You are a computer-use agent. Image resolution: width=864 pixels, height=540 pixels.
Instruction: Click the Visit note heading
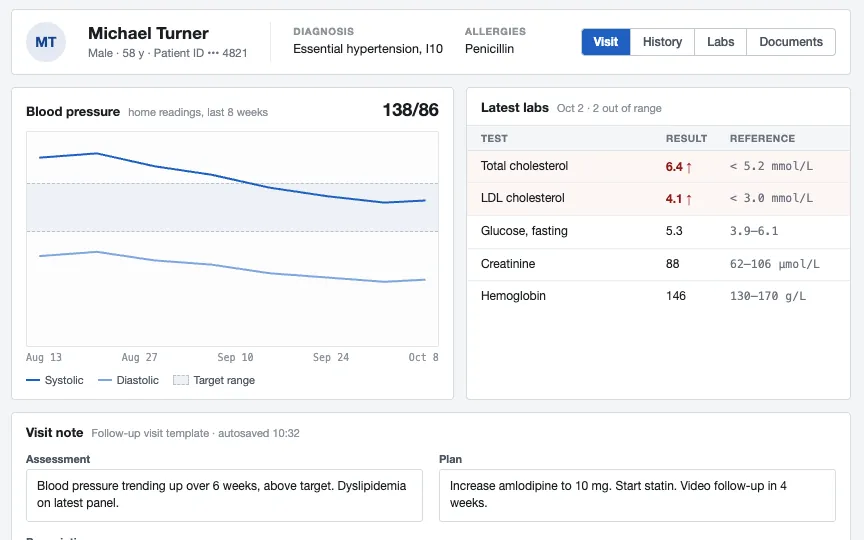[x=55, y=433]
